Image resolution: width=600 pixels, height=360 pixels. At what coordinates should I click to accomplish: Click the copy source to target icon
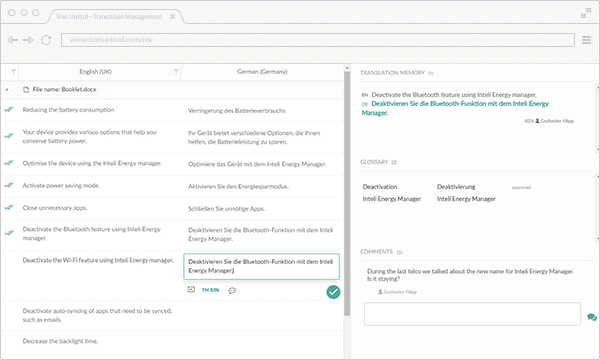coord(191,290)
